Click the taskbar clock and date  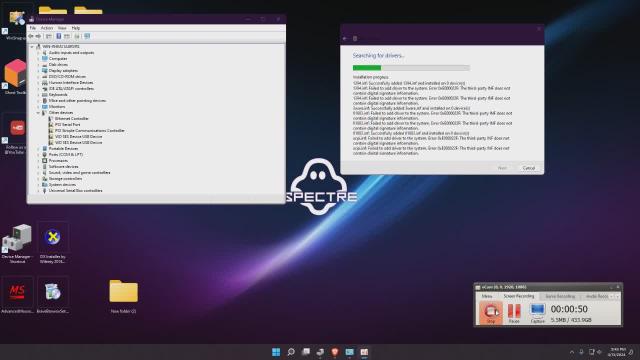[617, 352]
